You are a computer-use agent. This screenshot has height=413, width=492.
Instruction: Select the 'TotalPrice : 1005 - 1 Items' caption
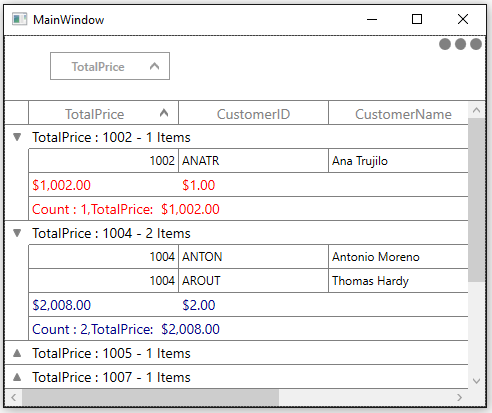(111, 353)
